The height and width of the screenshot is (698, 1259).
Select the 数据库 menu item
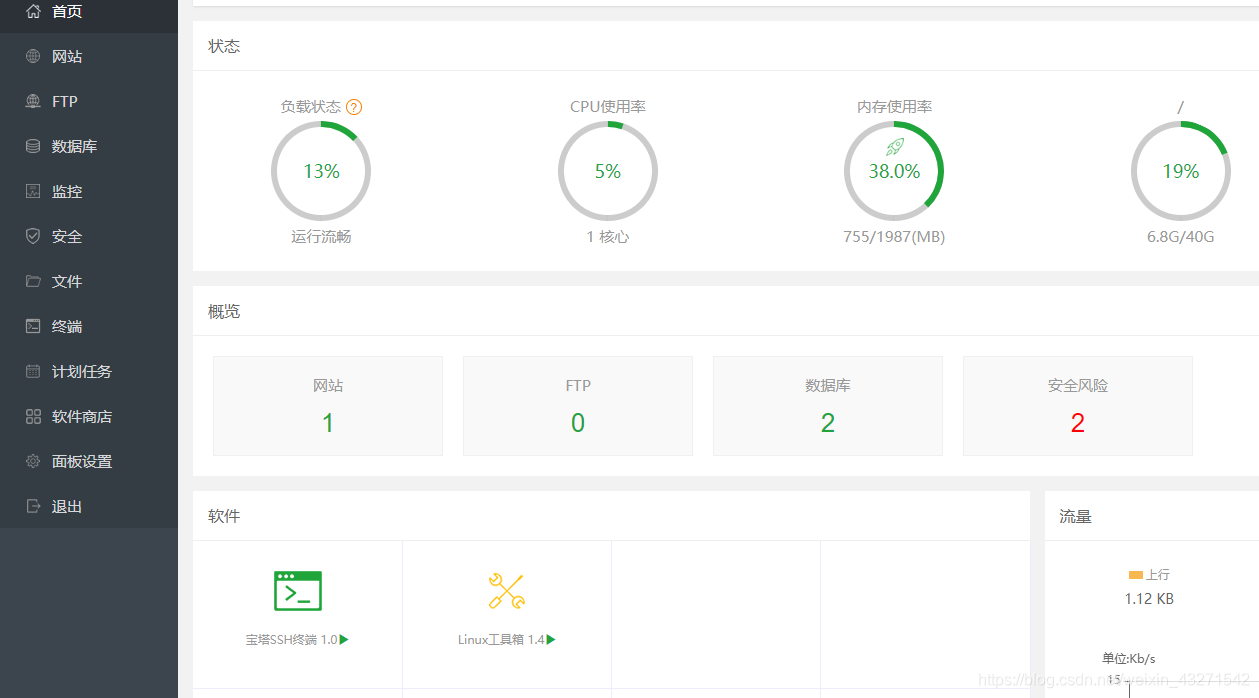point(89,147)
